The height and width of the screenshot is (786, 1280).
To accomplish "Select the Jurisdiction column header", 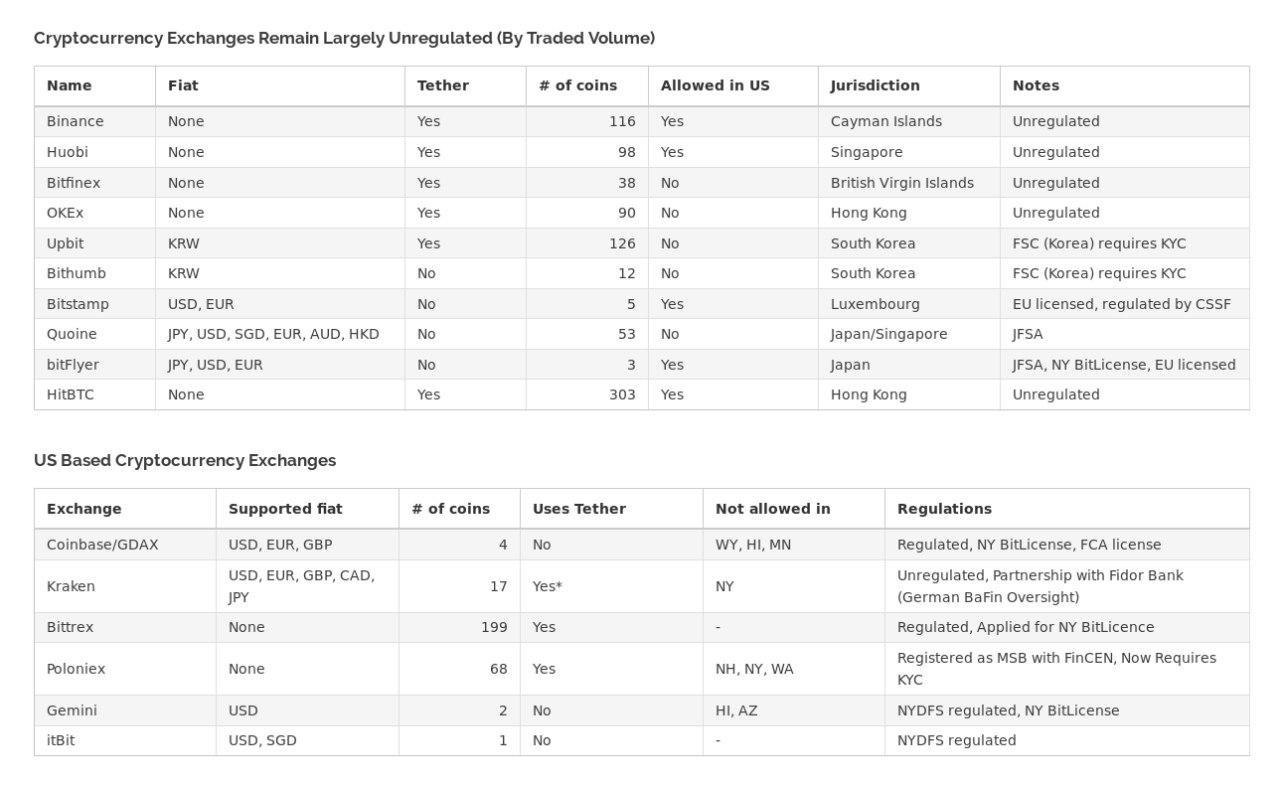I will 875,86.
